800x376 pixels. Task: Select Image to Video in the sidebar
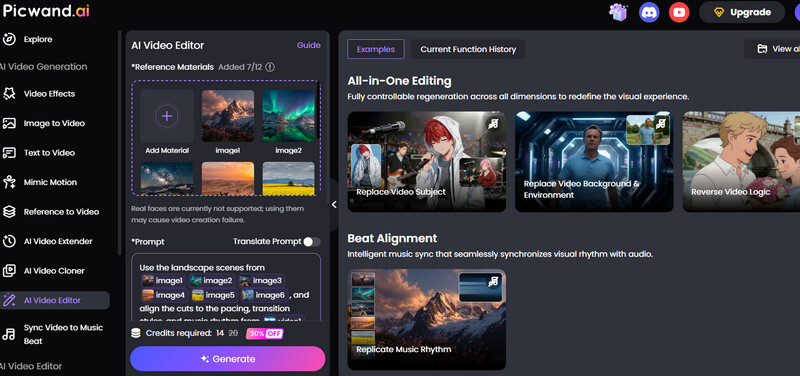55,123
